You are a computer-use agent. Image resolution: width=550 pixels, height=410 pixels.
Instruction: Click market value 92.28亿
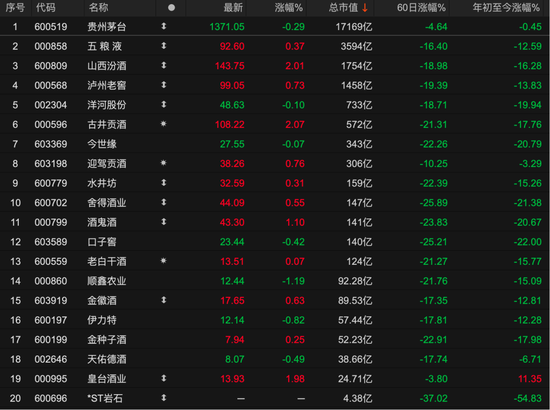(355, 281)
